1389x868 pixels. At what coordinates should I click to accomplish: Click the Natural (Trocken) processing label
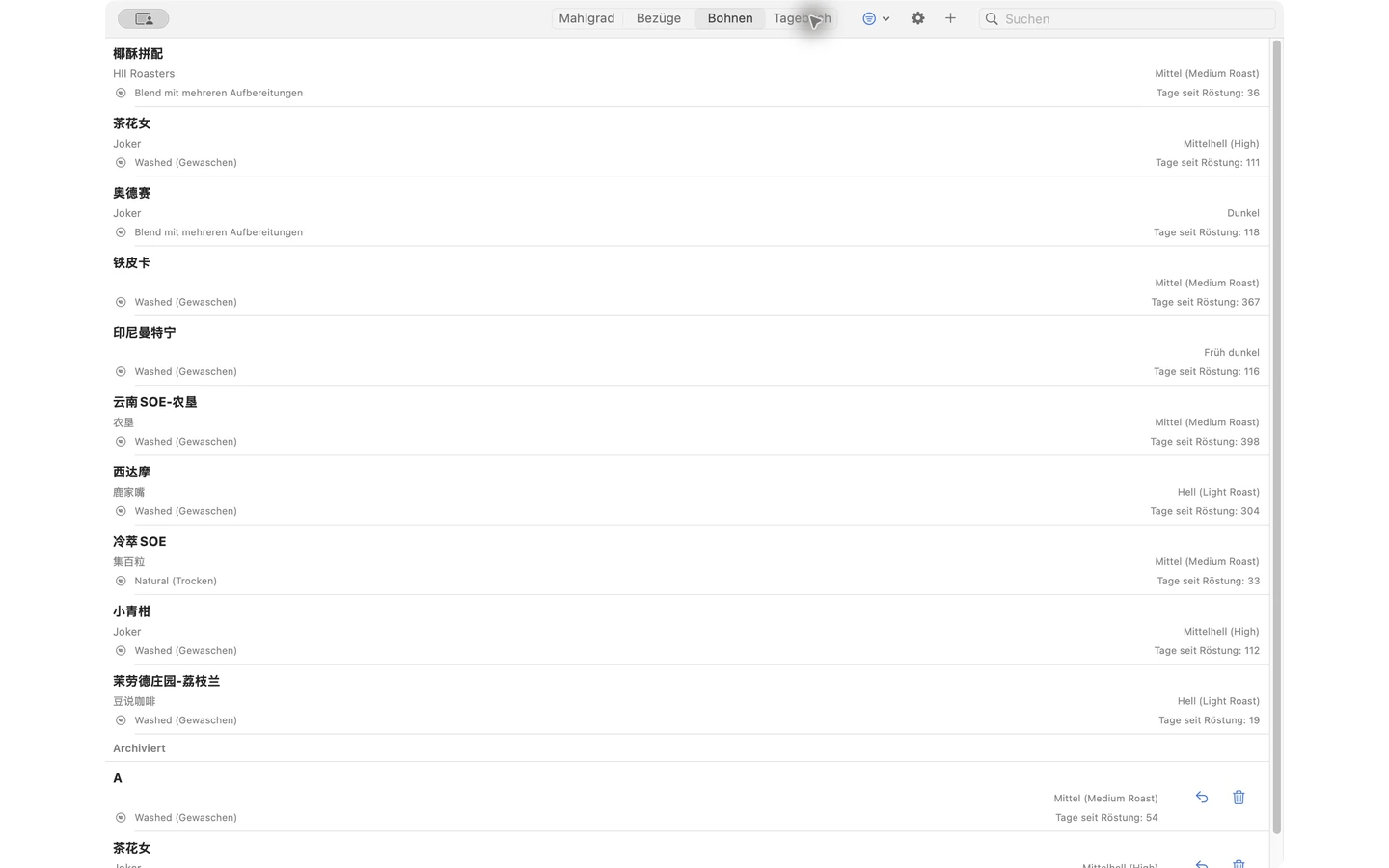[176, 582]
